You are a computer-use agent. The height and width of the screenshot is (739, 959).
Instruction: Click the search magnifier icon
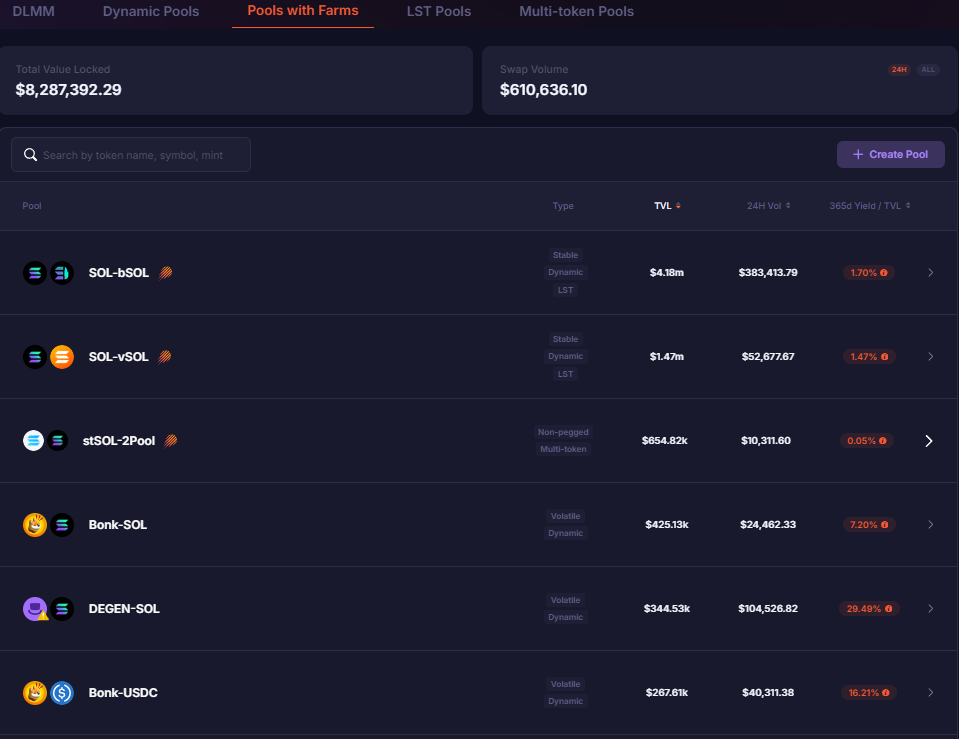click(x=30, y=155)
